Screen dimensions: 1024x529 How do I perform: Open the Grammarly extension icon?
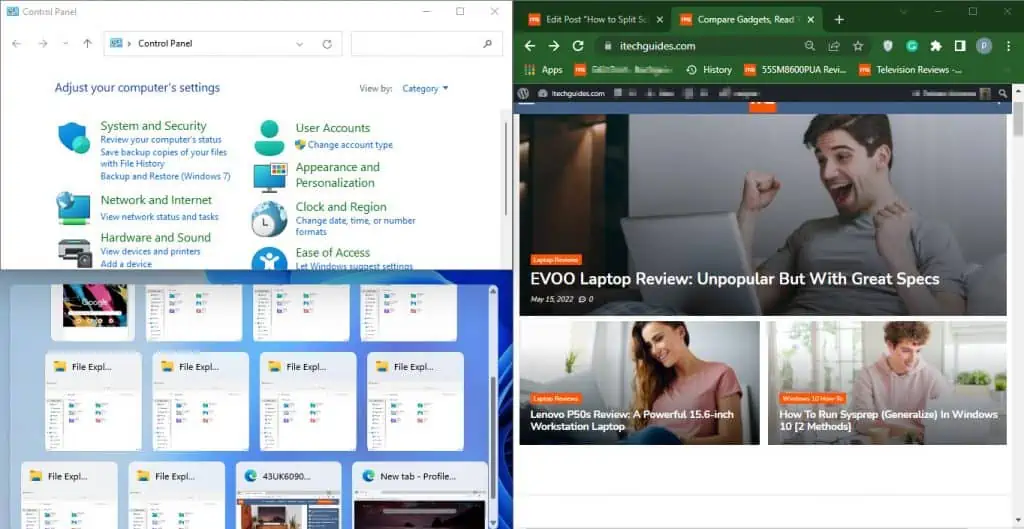click(x=912, y=46)
